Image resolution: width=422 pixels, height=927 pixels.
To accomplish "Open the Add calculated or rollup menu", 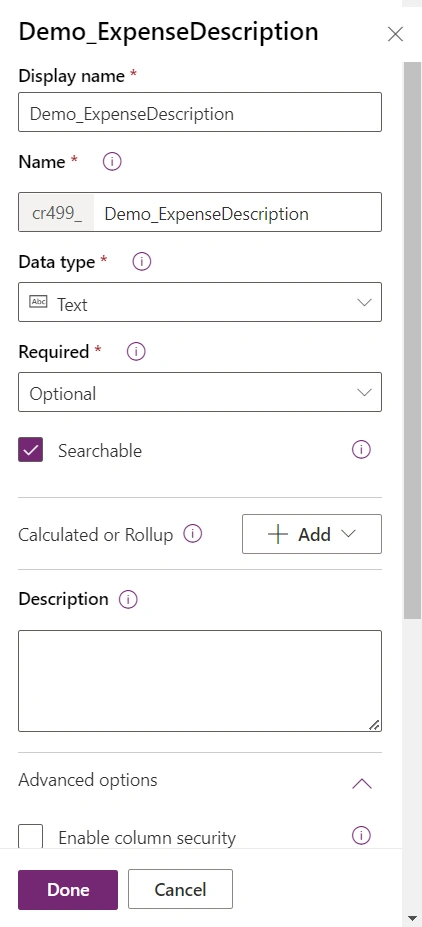I will (311, 534).
